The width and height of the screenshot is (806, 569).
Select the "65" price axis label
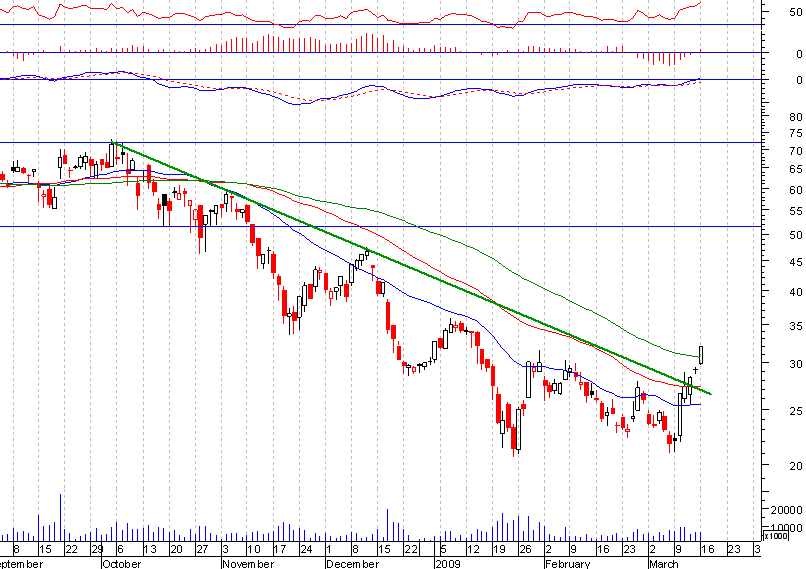(x=796, y=169)
